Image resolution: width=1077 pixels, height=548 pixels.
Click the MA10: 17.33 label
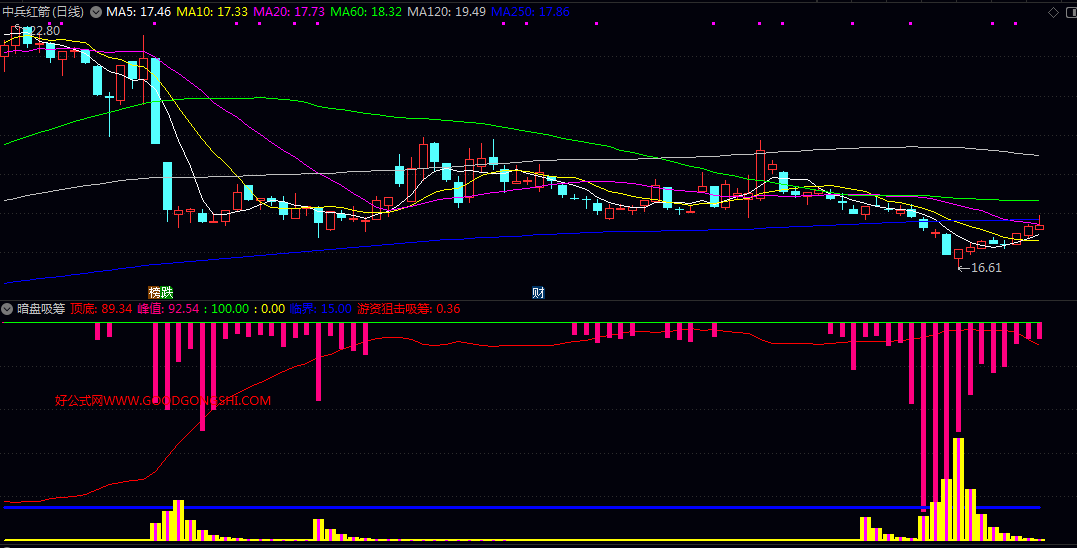(212, 12)
